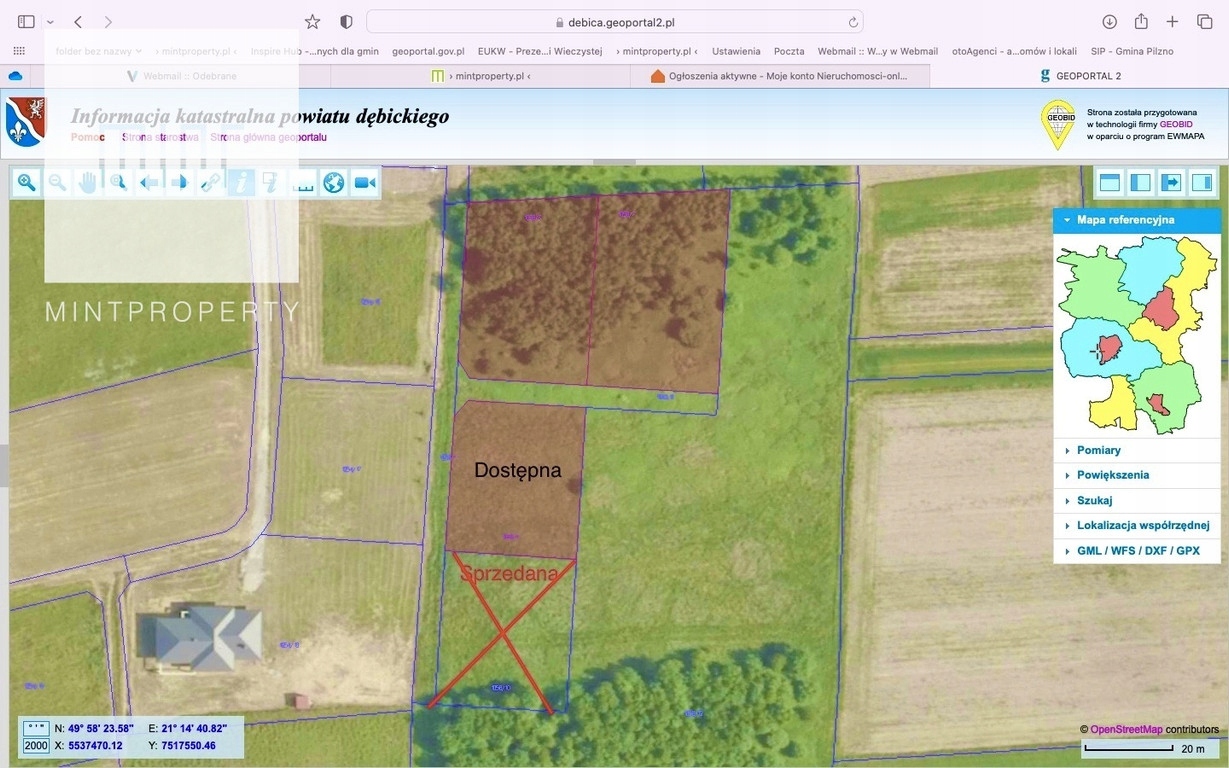Screen dimensions: 1229x768
Task: Select the zoom in magnifier tool
Action: 27,182
